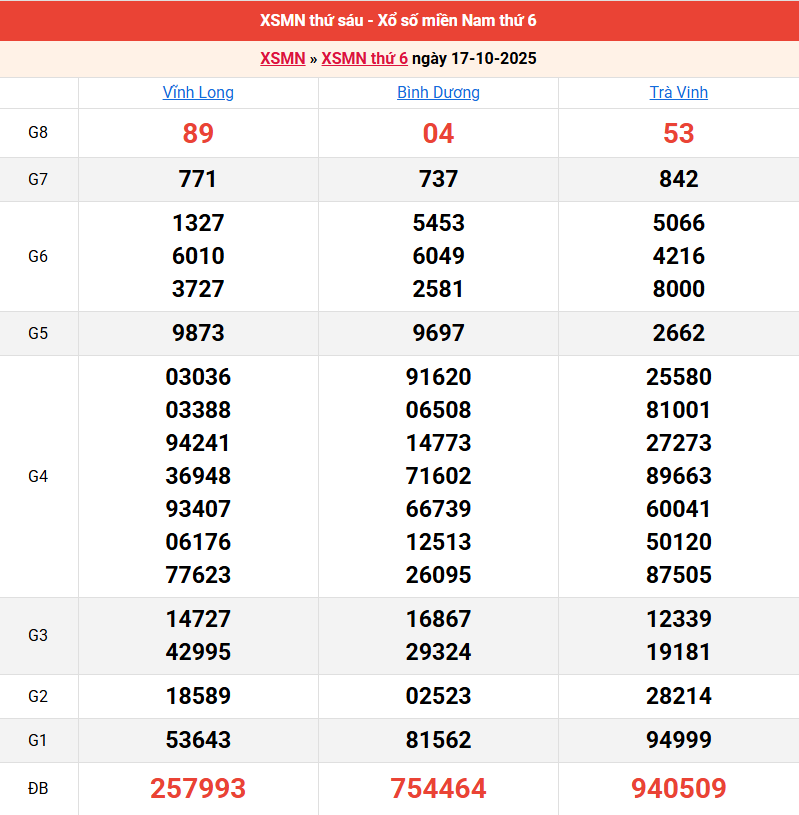
Task: Click the date text ngày 17-10-2025
Action: (x=474, y=58)
